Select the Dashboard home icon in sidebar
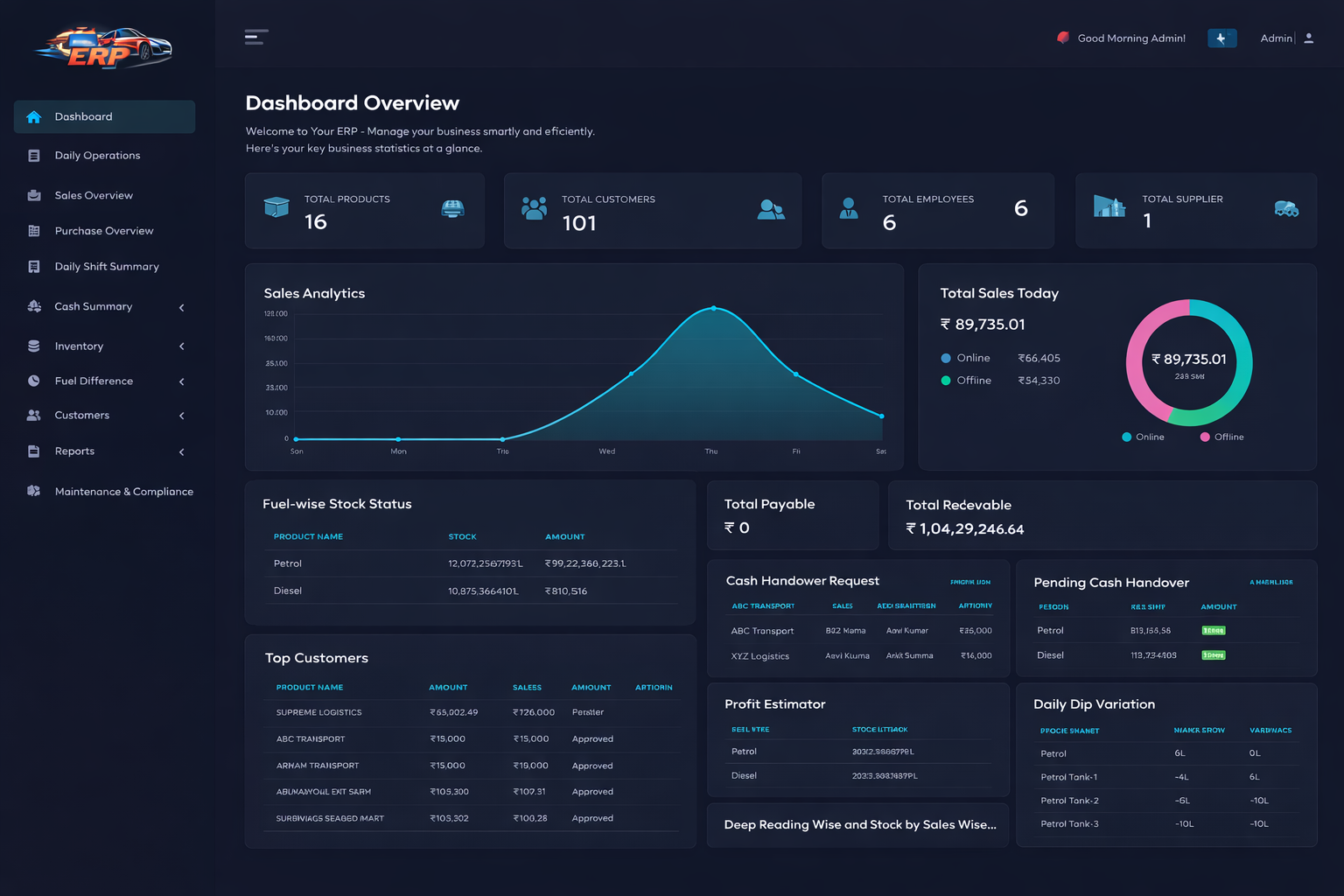The image size is (1344, 896). 34,116
